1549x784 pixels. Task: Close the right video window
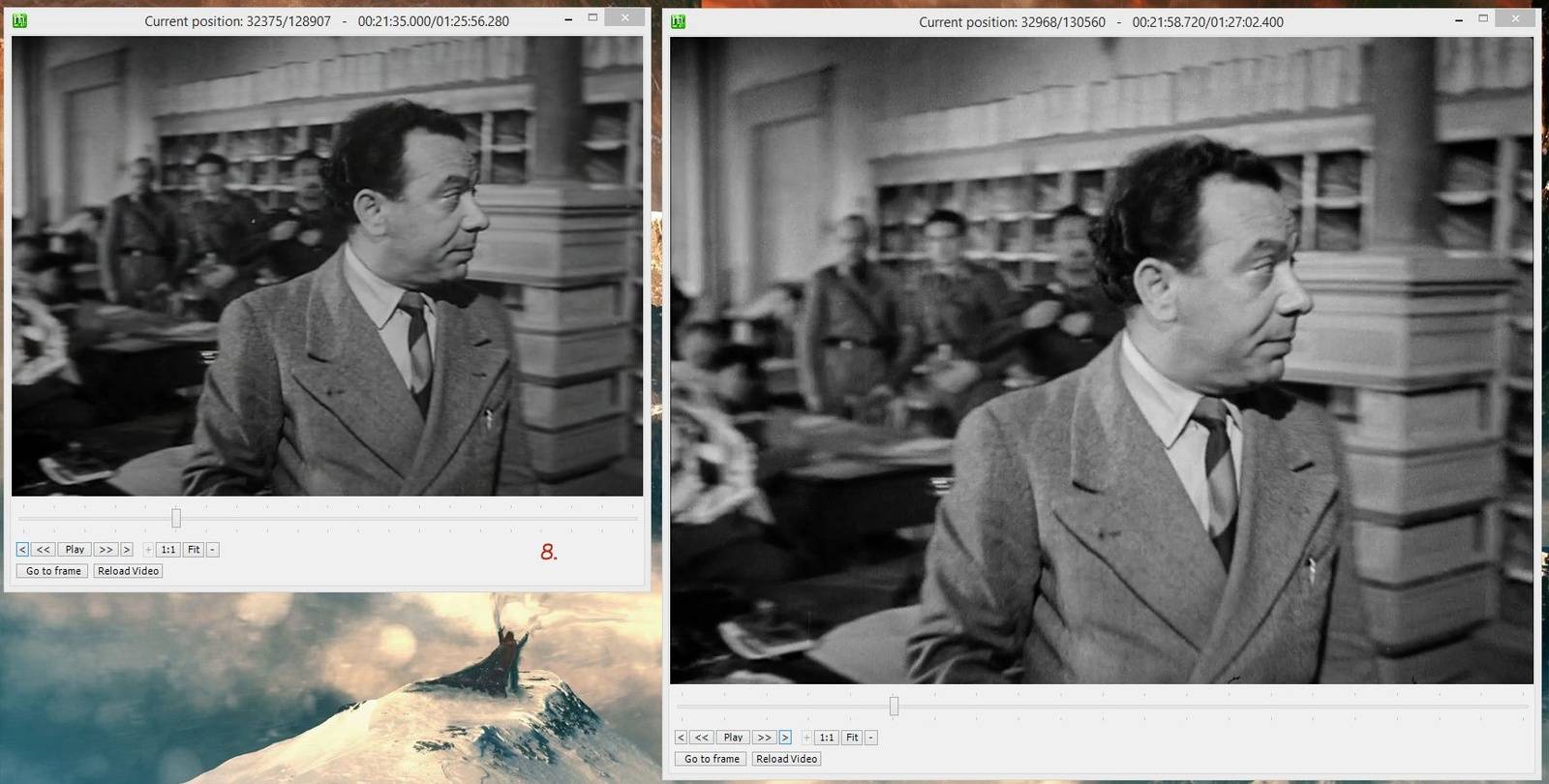point(1515,18)
